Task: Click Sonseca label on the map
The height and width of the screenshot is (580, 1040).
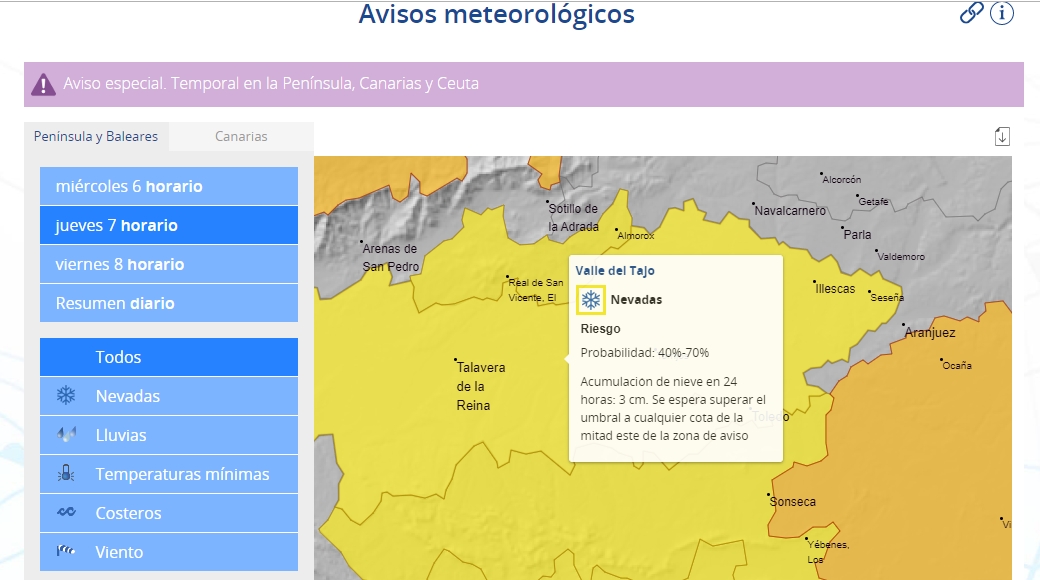Action: (x=793, y=502)
